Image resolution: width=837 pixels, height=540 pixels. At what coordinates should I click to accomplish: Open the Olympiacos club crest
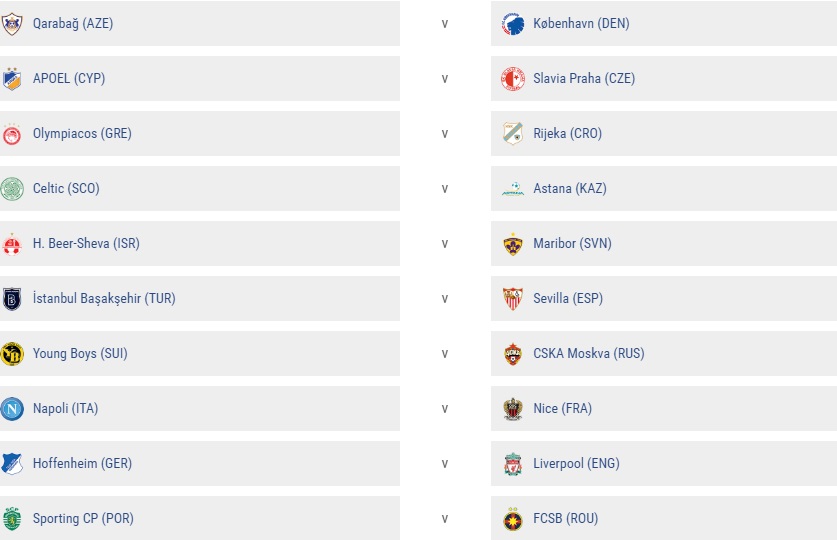[x=12, y=133]
